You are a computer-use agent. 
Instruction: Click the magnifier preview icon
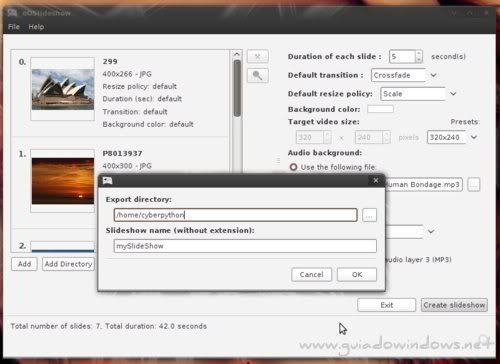click(x=258, y=76)
